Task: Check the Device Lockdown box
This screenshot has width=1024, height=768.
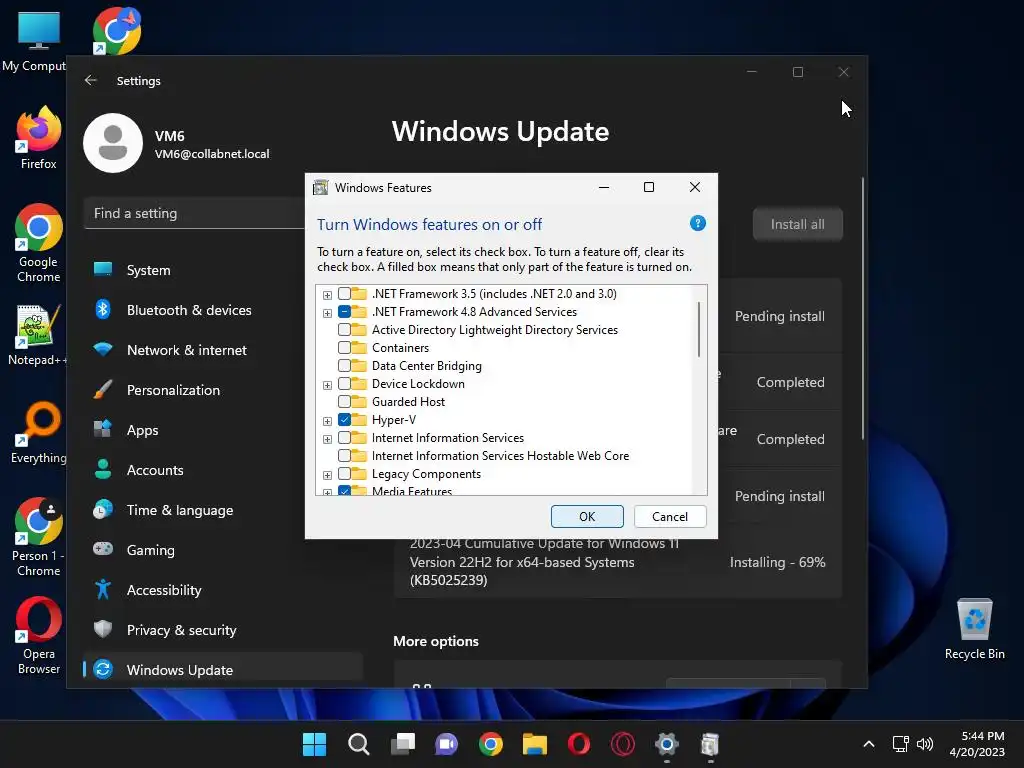Action: point(344,383)
